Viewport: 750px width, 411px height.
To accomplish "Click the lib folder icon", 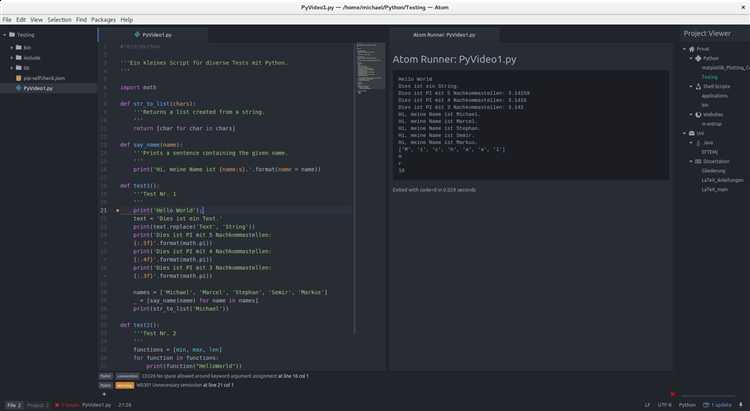I will point(19,68).
